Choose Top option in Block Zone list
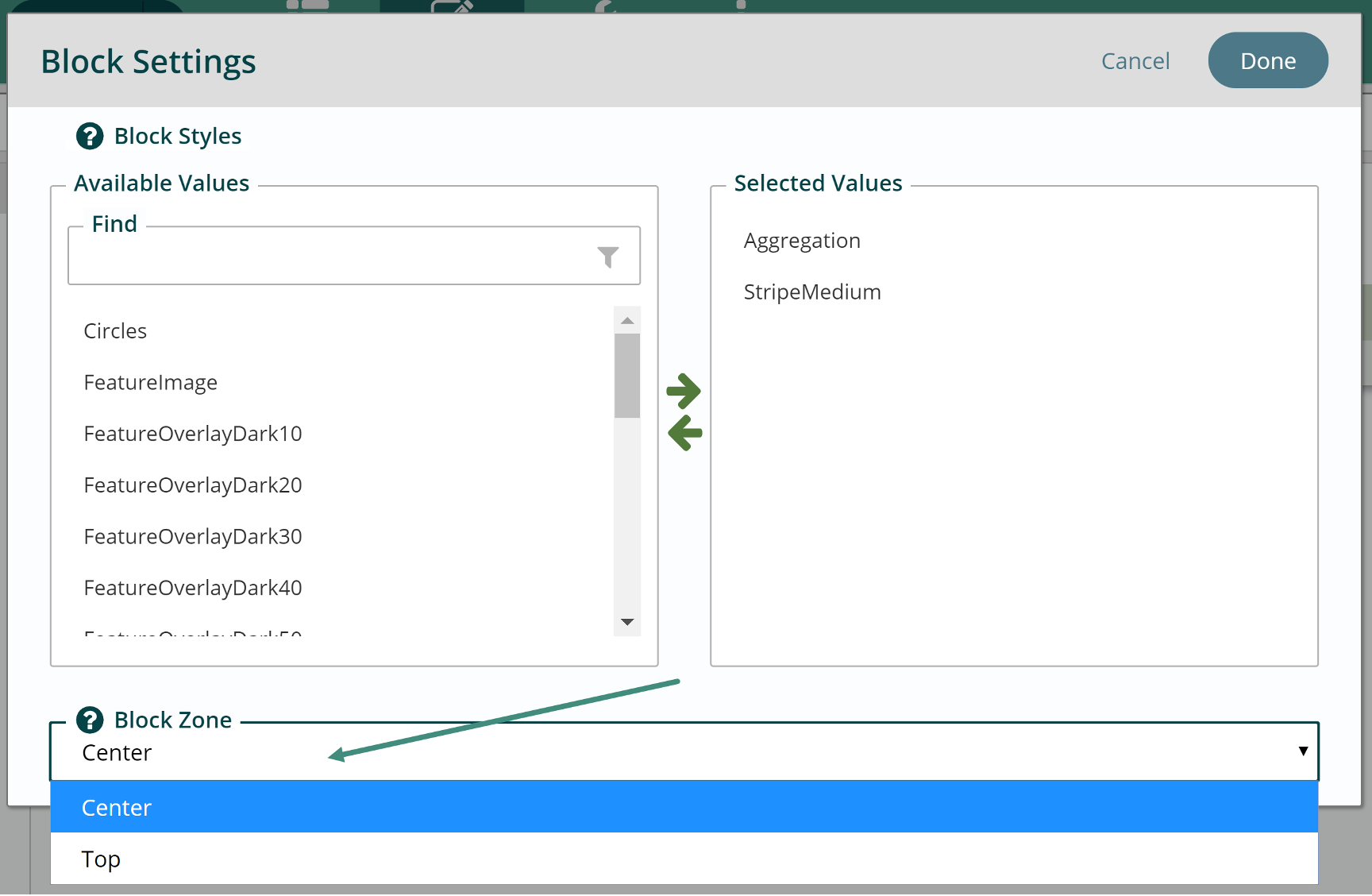This screenshot has height=896, width=1372. pos(684,859)
